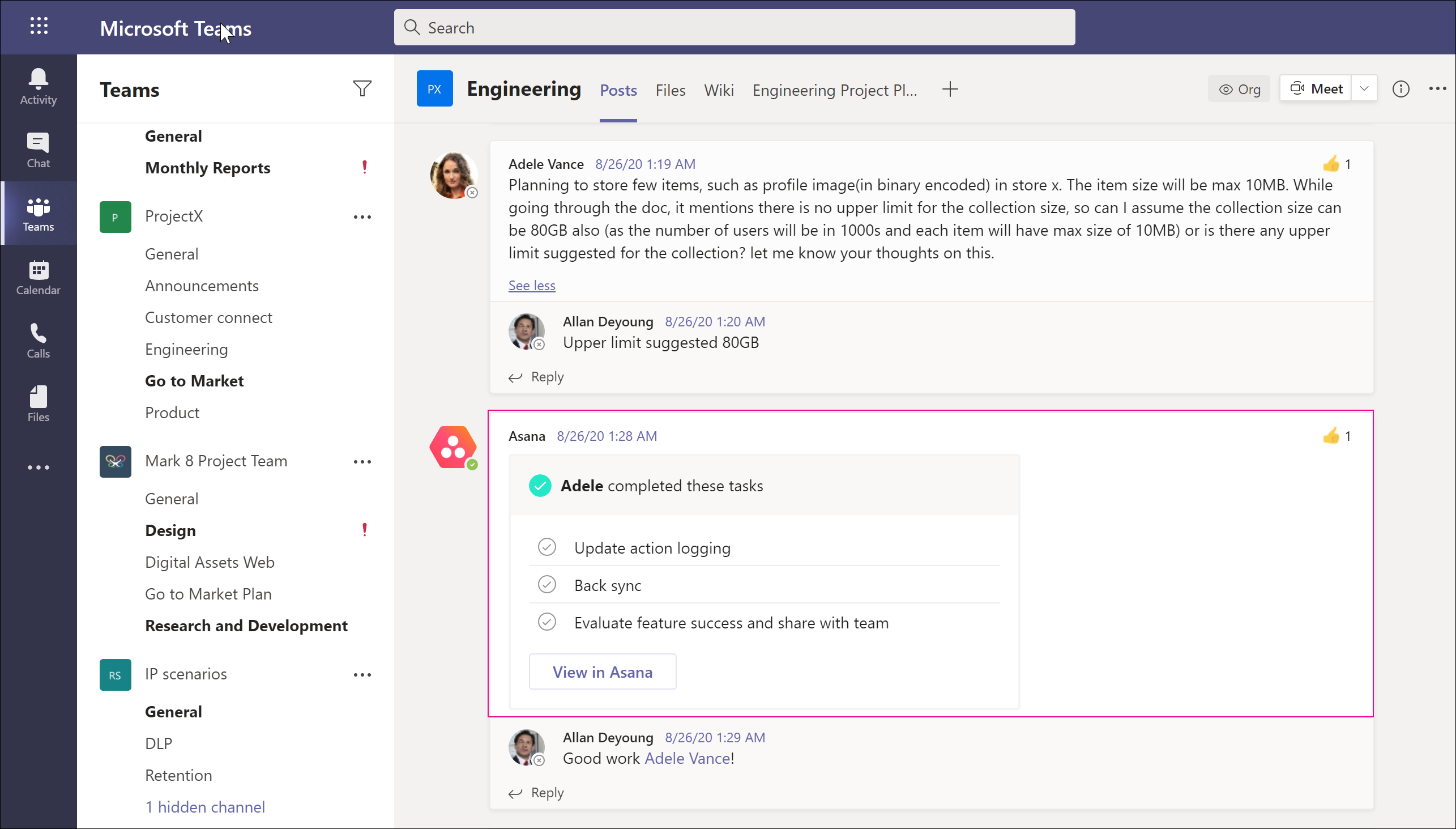Click View in Asana button
The height and width of the screenshot is (829, 1456).
(x=602, y=671)
